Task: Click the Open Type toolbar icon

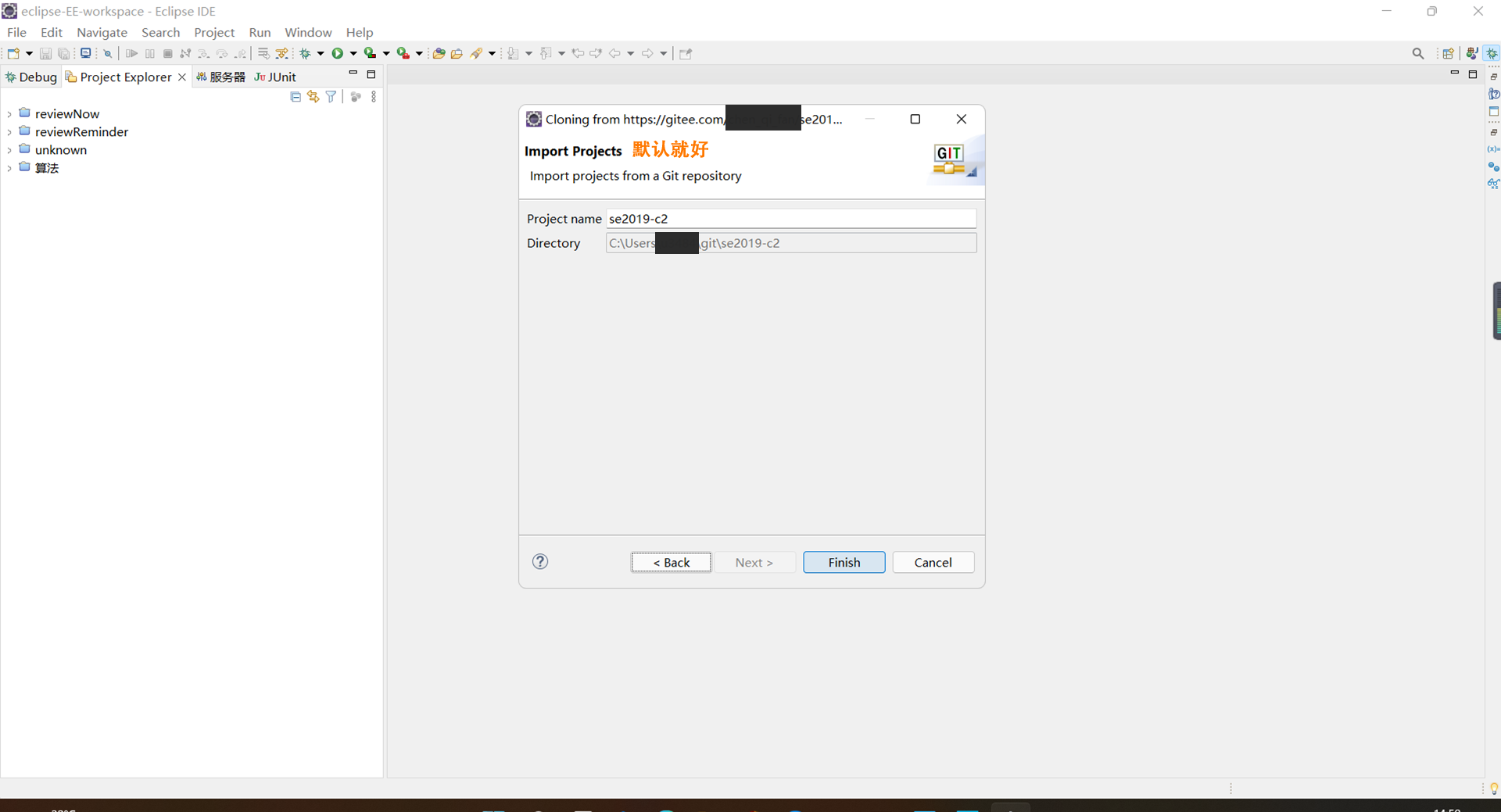Action: click(439, 53)
